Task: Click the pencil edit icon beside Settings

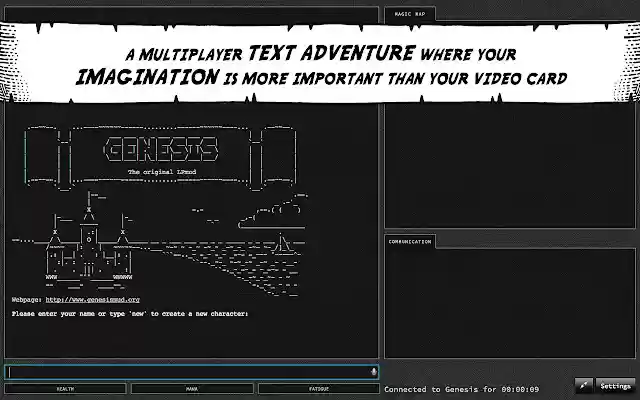Action: click(584, 385)
